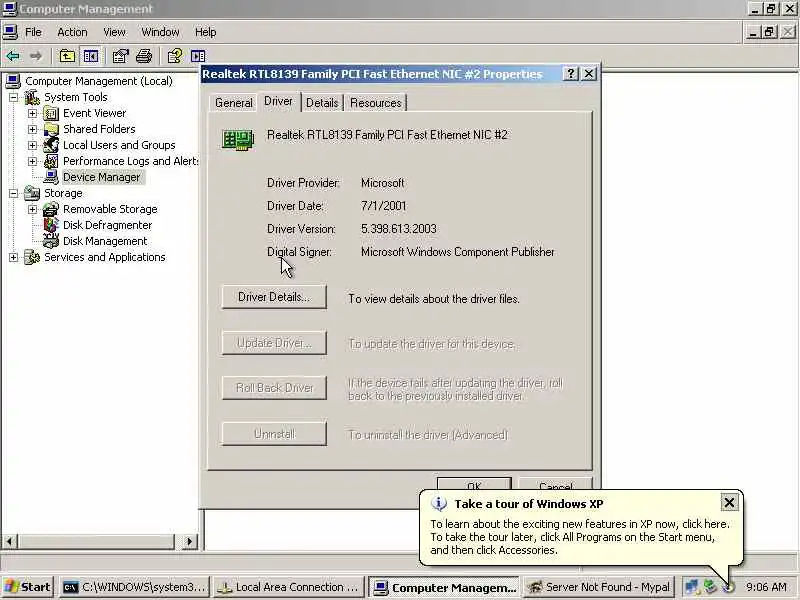
Task: Click the Back arrow toolbar icon
Action: [x=13, y=56]
